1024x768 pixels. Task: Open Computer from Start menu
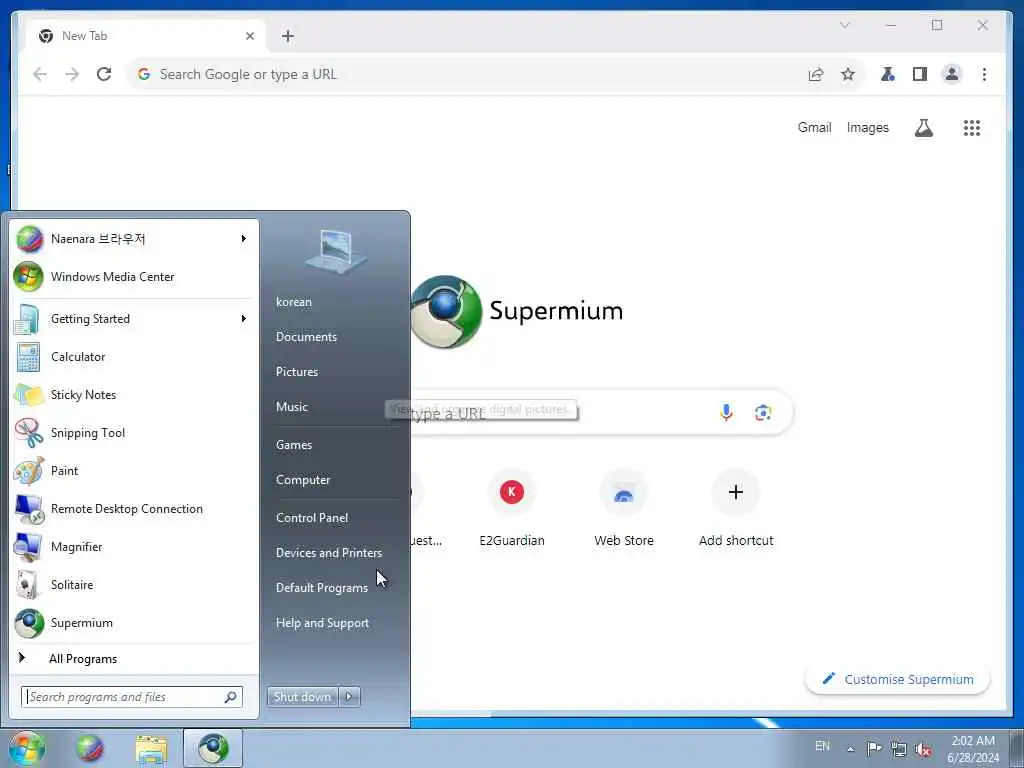pyautogui.click(x=303, y=480)
